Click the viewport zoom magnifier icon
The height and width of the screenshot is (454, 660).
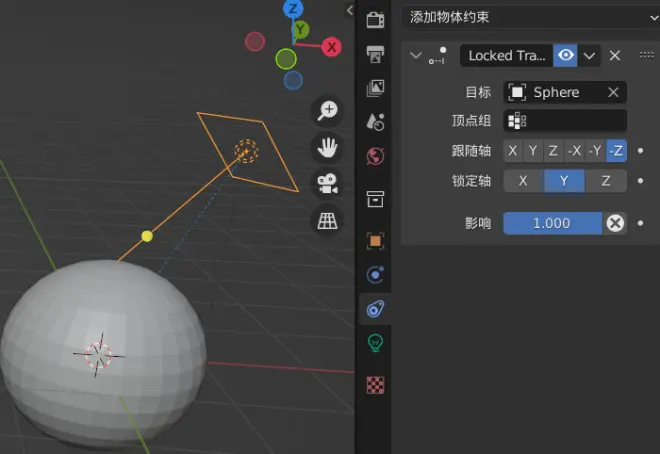click(x=327, y=111)
